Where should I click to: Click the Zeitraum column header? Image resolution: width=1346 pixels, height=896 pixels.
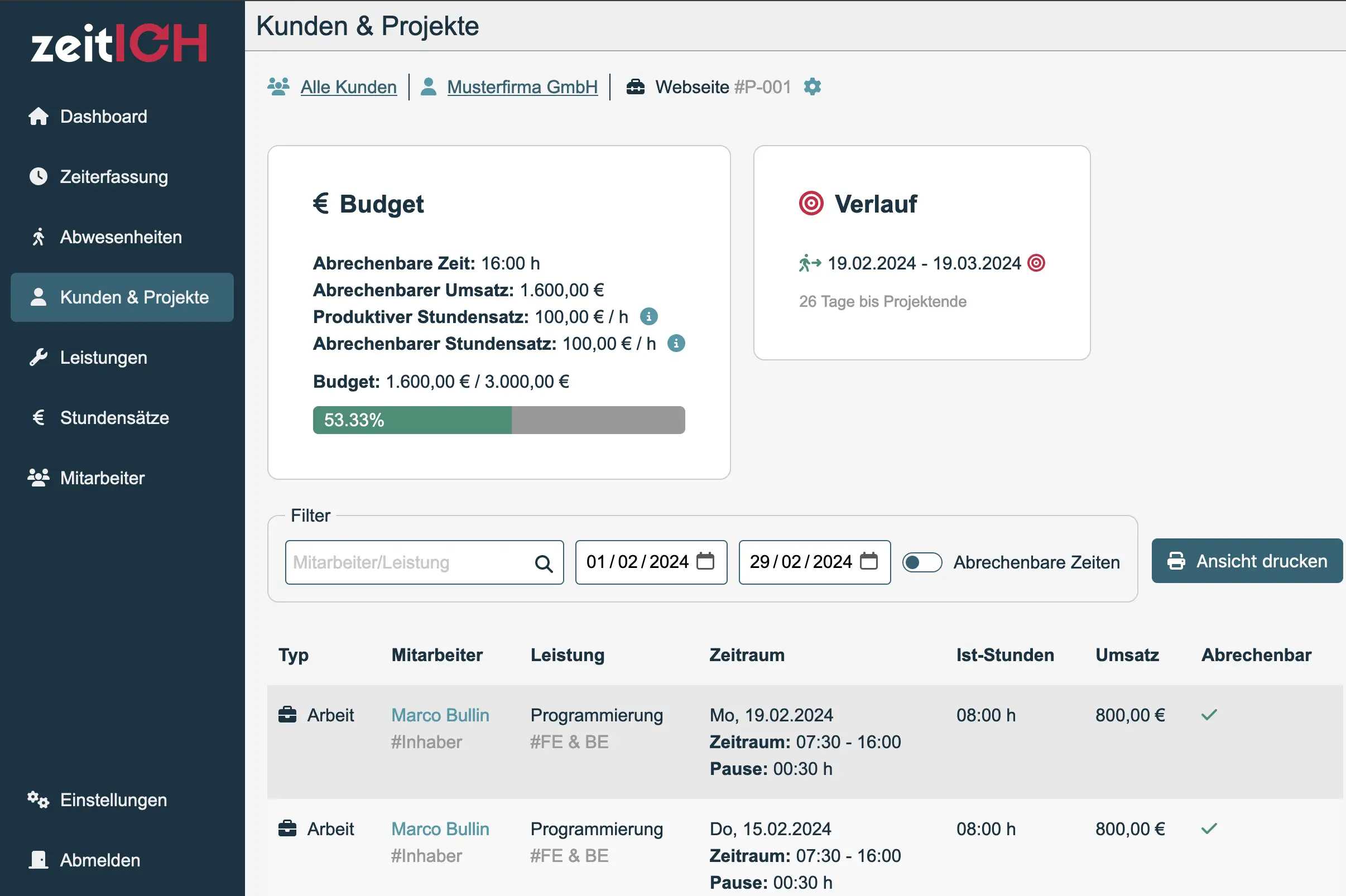747,655
